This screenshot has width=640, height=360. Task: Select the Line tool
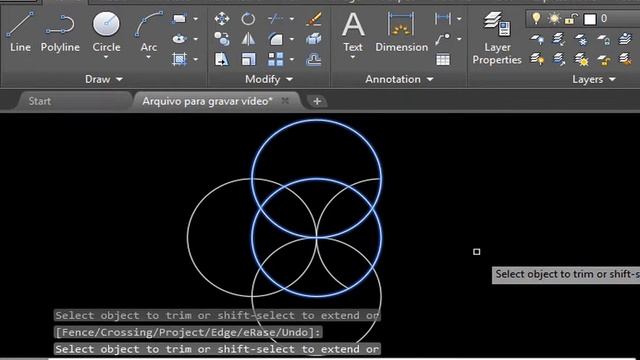tap(20, 31)
